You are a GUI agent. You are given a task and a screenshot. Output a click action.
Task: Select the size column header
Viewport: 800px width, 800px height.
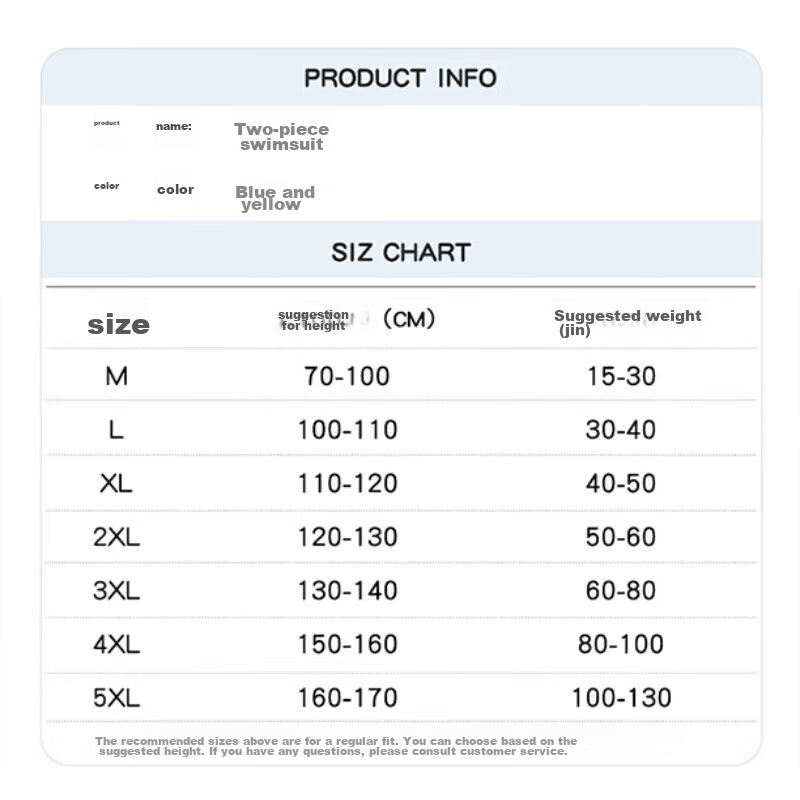pyautogui.click(x=118, y=324)
